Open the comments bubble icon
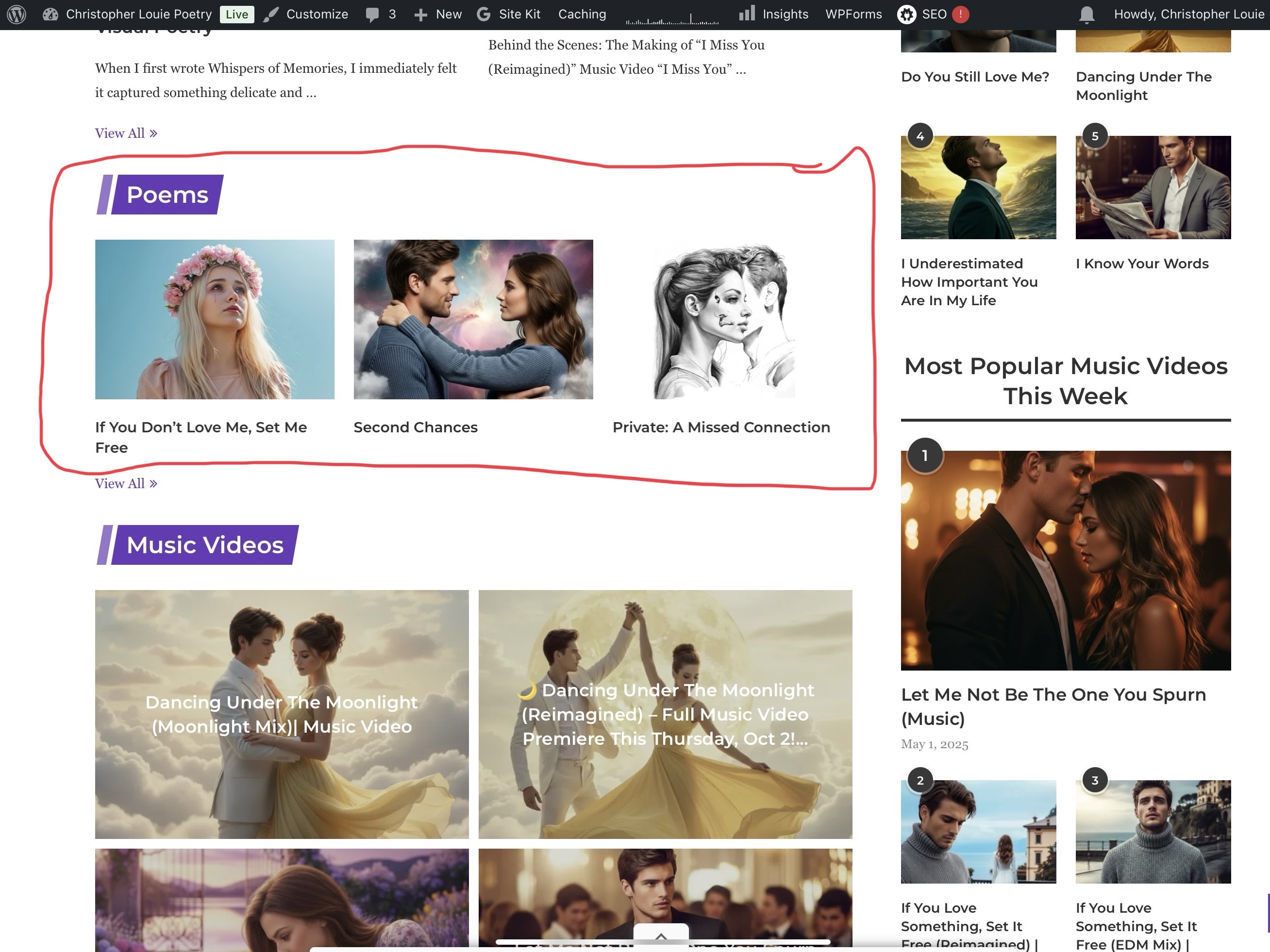1270x952 pixels. [x=373, y=15]
